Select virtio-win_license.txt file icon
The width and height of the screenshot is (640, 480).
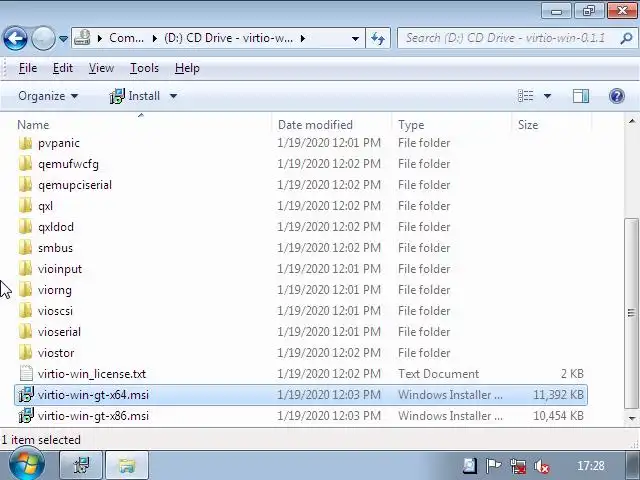pyautogui.click(x=26, y=374)
